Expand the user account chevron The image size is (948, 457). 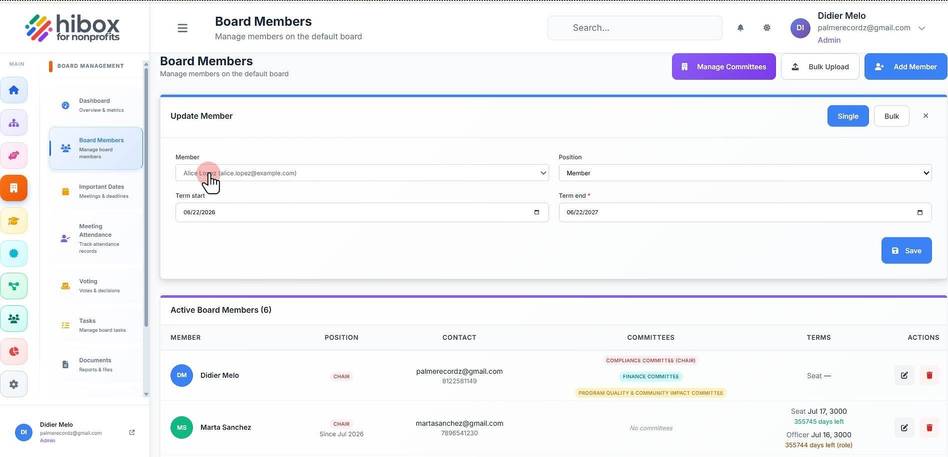[x=922, y=28]
